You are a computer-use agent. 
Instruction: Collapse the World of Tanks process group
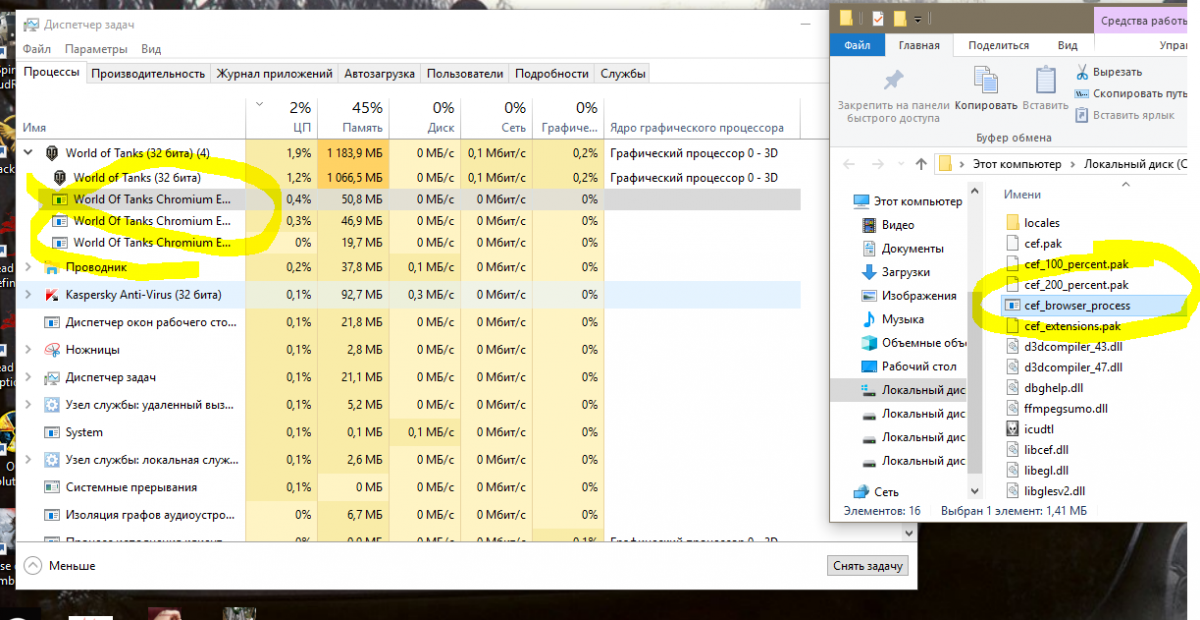tap(29, 153)
